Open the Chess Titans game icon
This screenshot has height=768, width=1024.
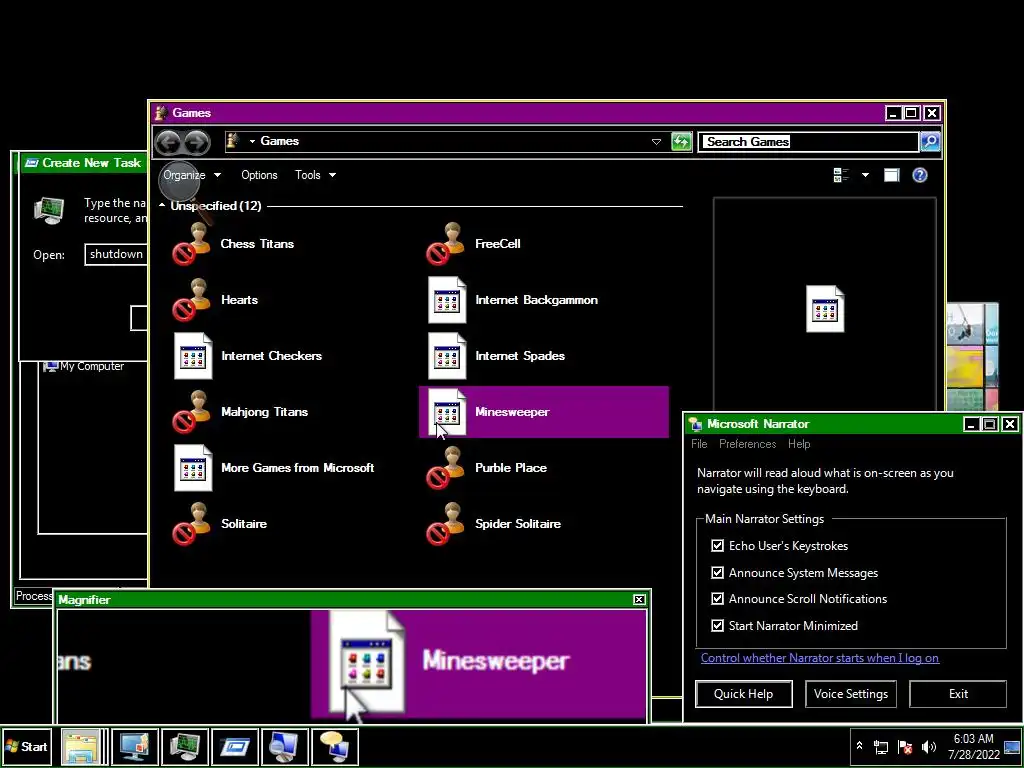pyautogui.click(x=192, y=244)
